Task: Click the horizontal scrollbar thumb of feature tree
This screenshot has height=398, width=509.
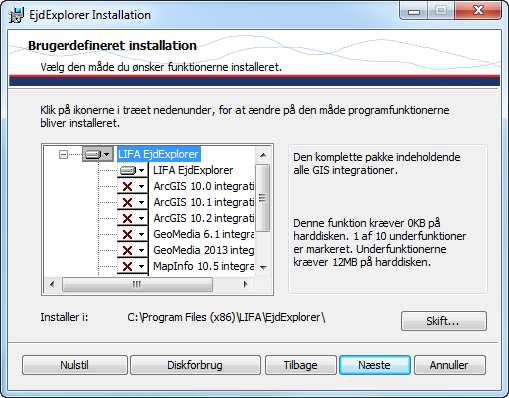Action: coord(137,284)
